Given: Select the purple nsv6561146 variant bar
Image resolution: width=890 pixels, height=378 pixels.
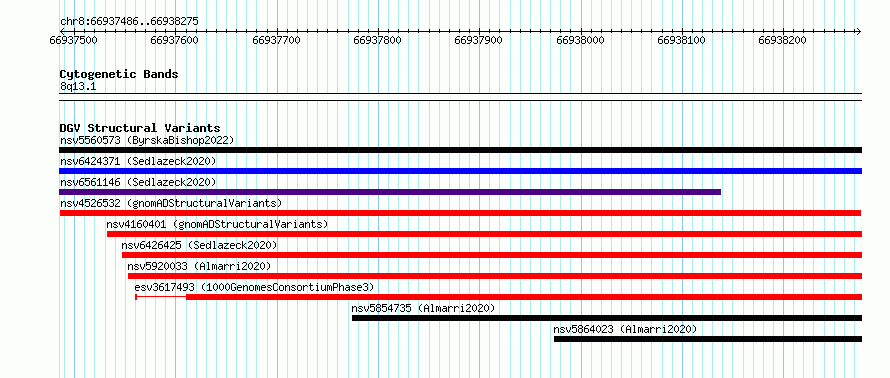Looking at the screenshot, I should 390,192.
